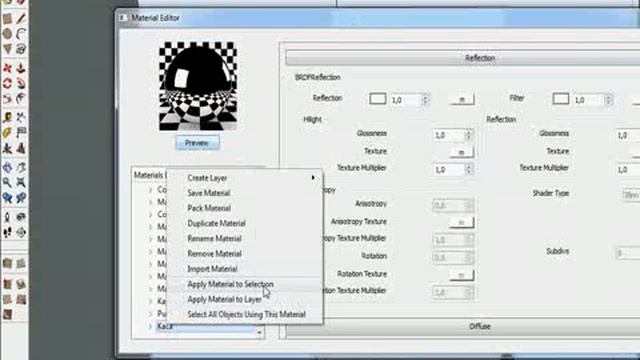The height and width of the screenshot is (360, 640).
Task: Select the Pan hand tool
Action: point(21,167)
